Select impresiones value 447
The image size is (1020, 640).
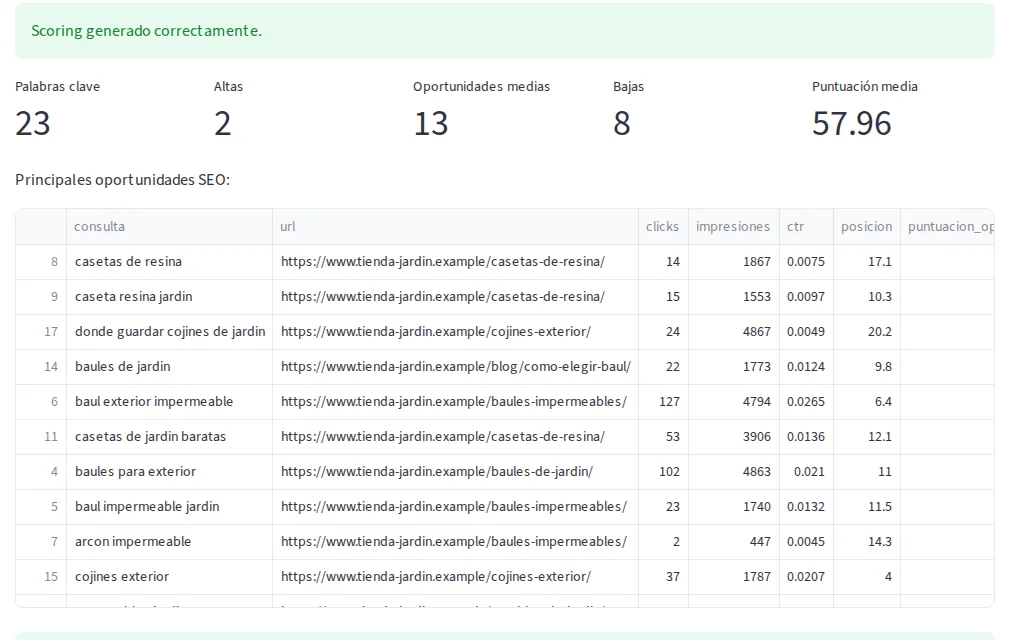click(x=733, y=542)
